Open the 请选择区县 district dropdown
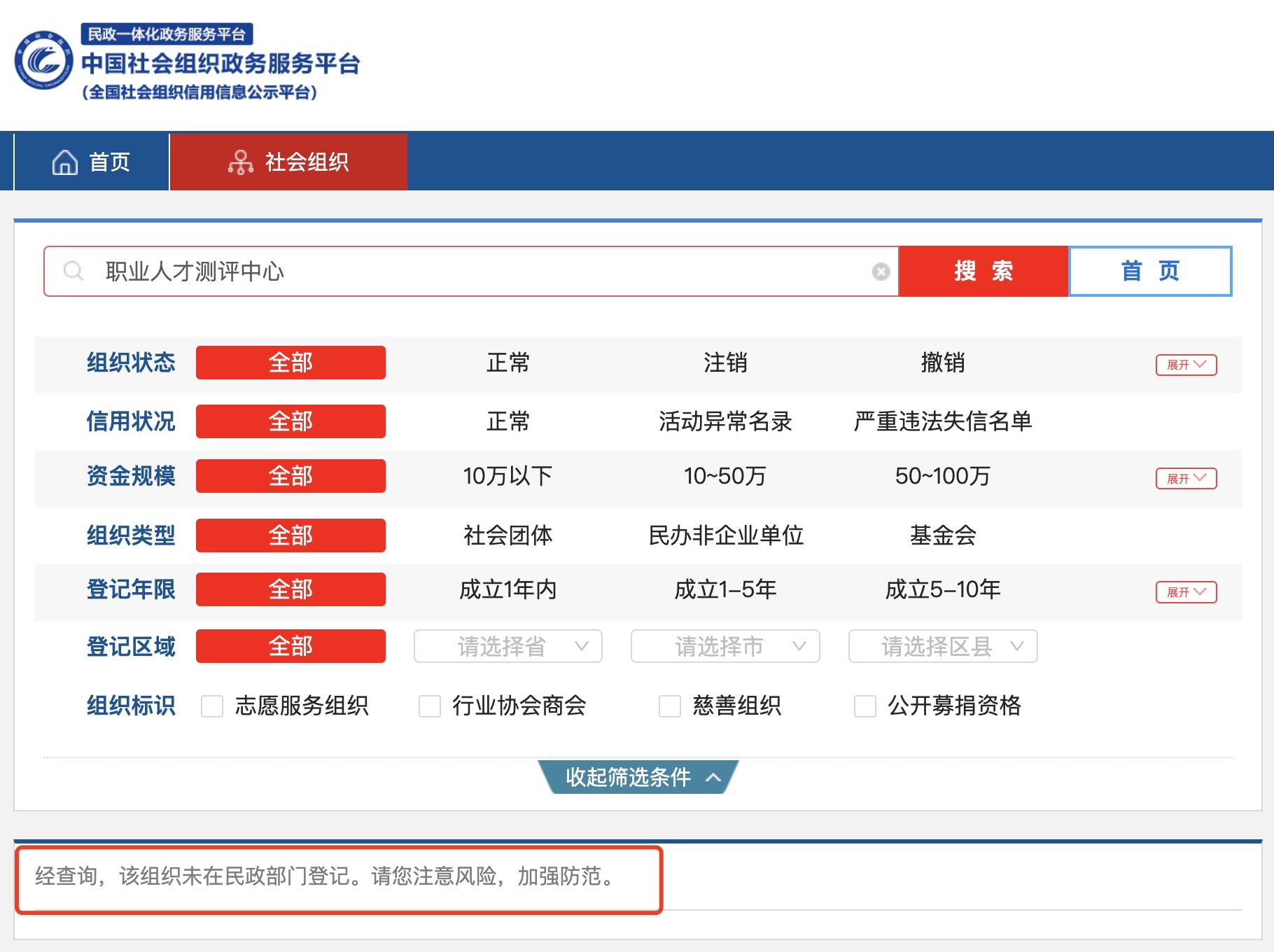Screen dimensions: 1274x952 pos(942,646)
